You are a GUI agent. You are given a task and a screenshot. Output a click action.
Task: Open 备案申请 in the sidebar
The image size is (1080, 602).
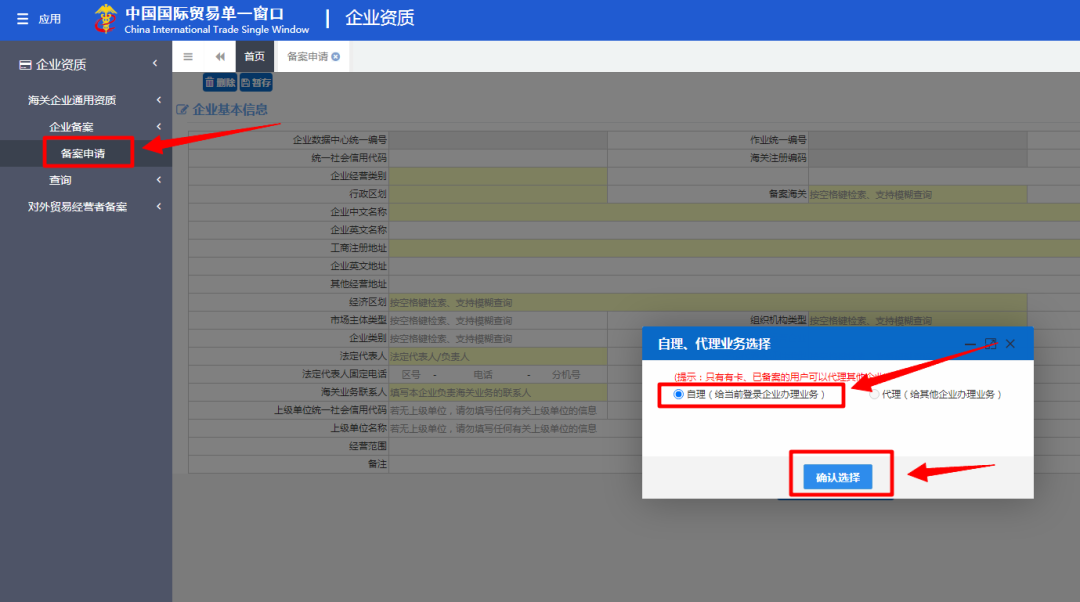(x=83, y=154)
